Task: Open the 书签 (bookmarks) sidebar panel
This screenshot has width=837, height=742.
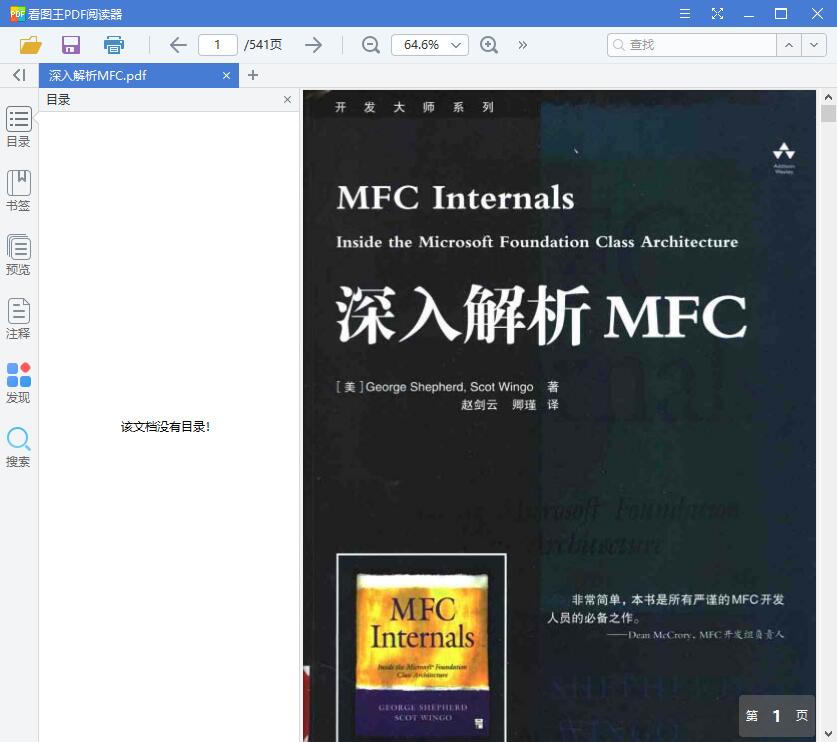Action: [19, 191]
